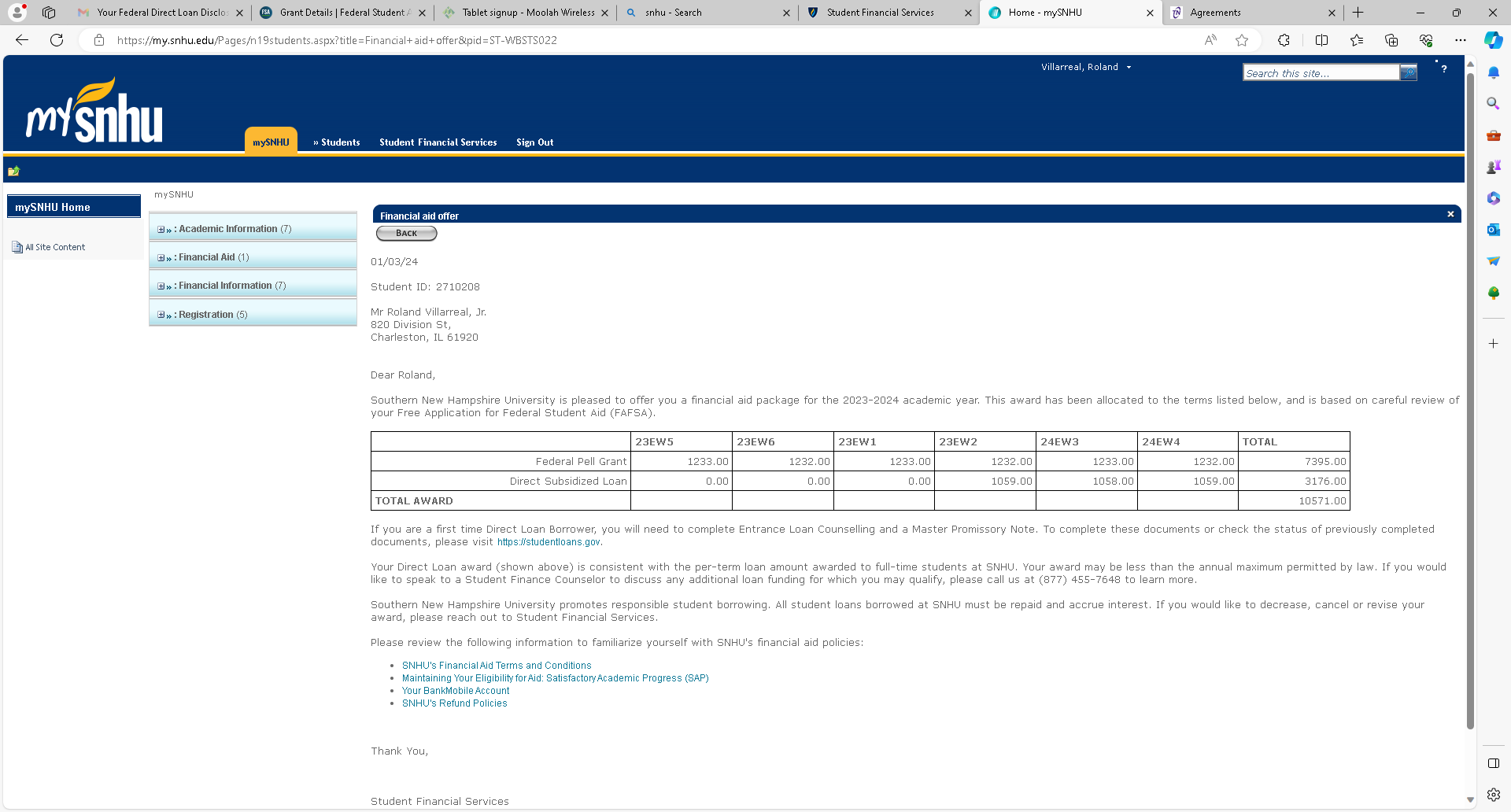
Task: Select the 10571.00 total award cell
Action: 1294,501
